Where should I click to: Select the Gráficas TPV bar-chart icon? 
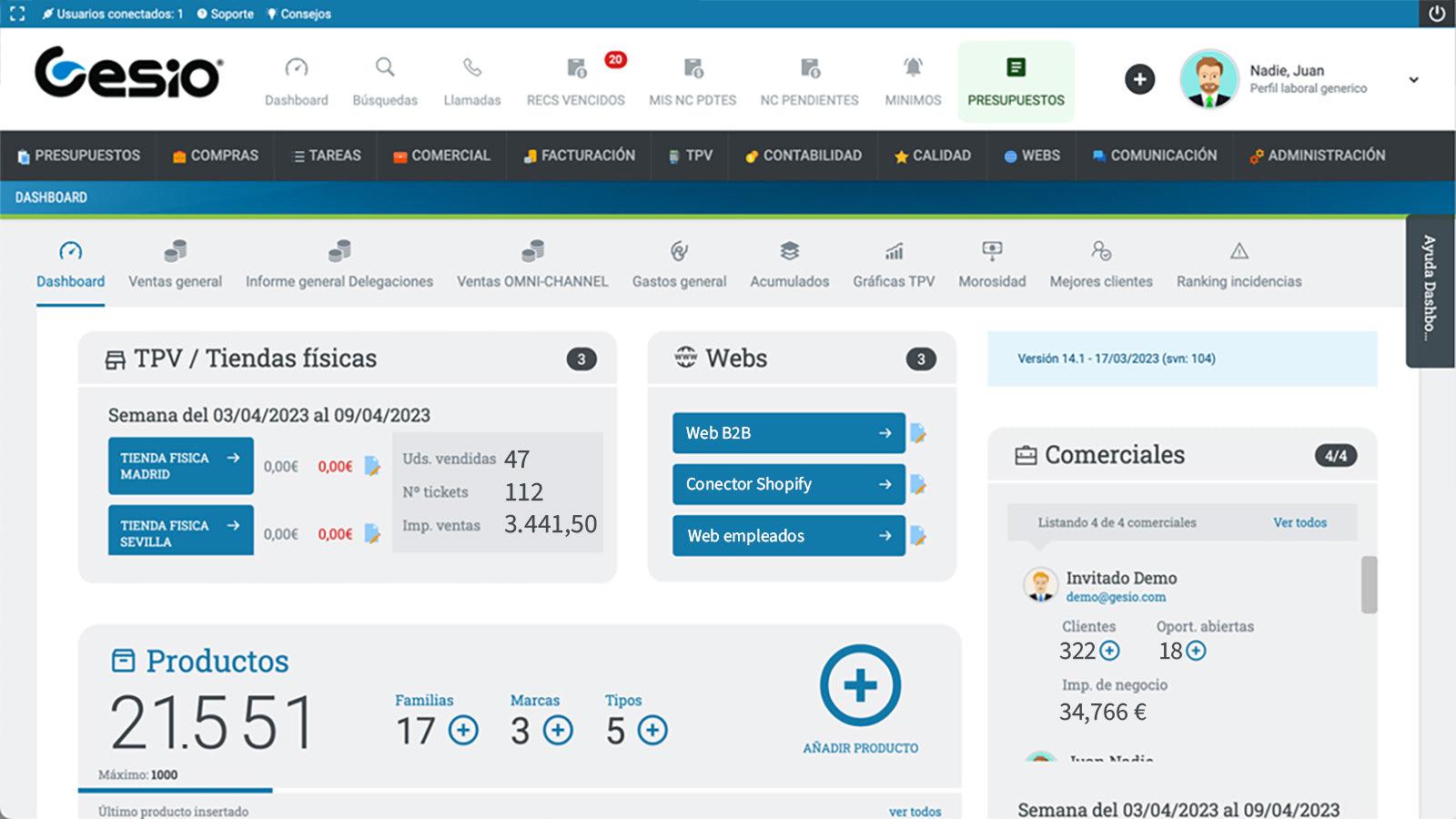coord(894,252)
